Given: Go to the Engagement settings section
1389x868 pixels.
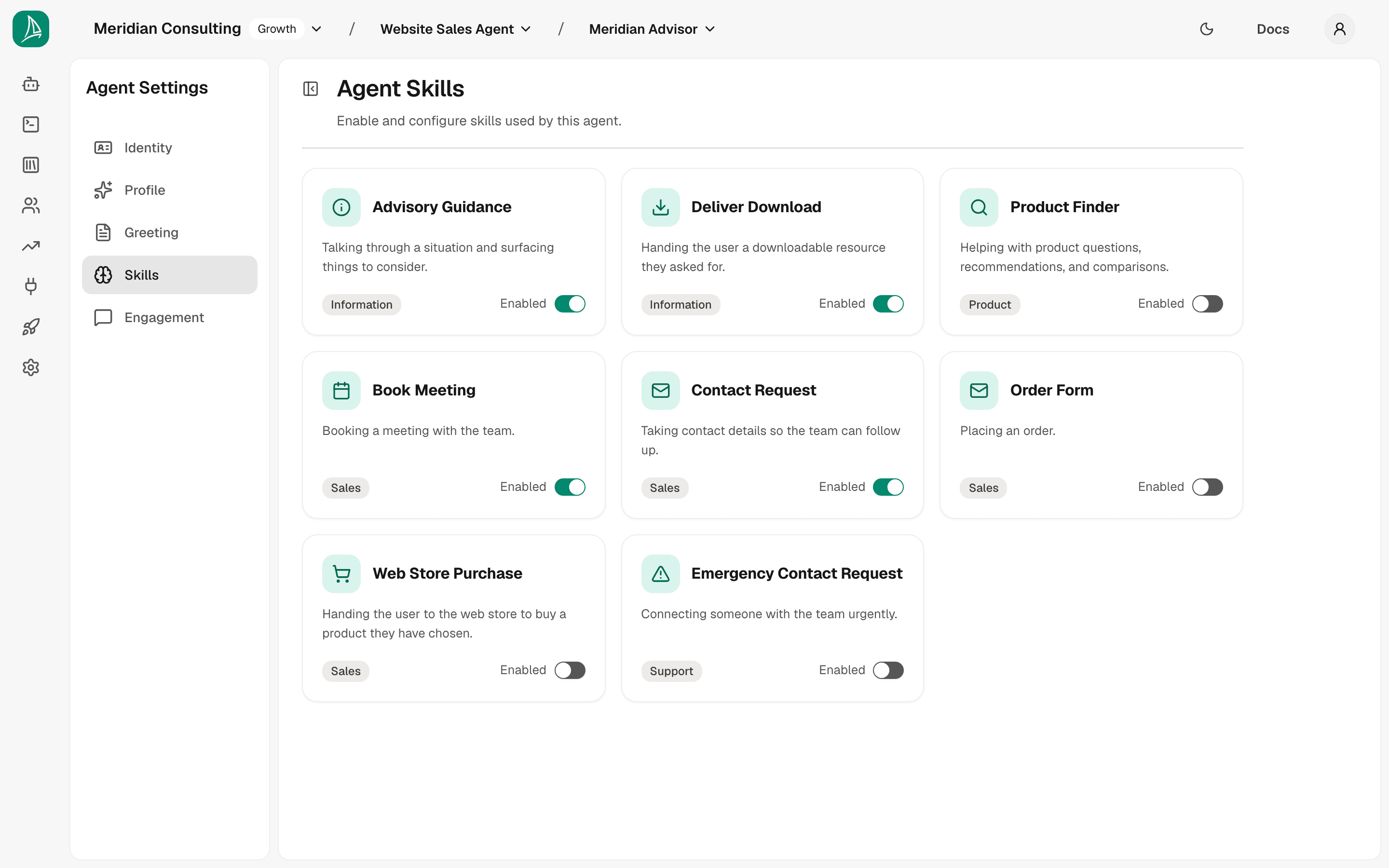Looking at the screenshot, I should (x=170, y=317).
